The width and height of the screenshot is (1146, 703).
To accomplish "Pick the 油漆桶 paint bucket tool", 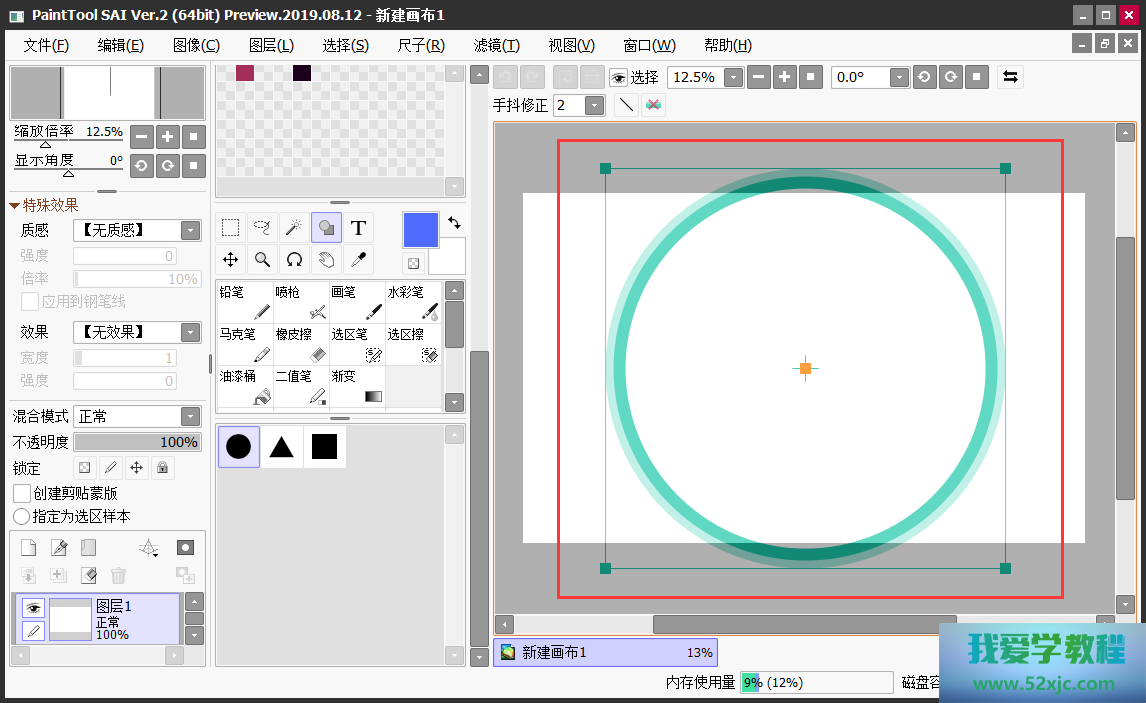I will click(244, 387).
